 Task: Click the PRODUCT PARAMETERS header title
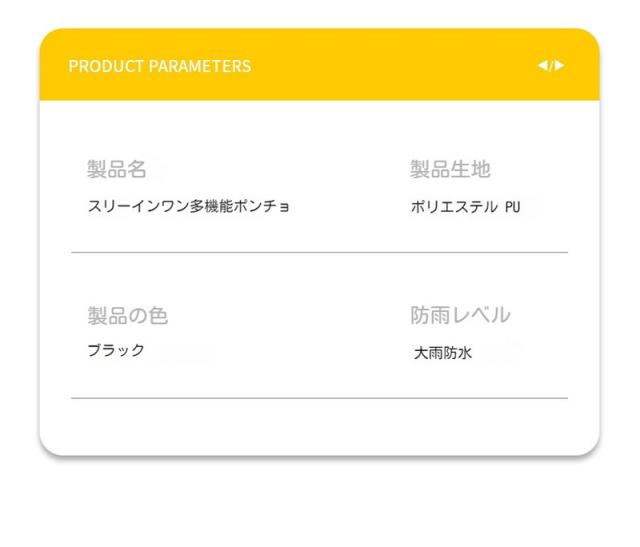pos(160,67)
